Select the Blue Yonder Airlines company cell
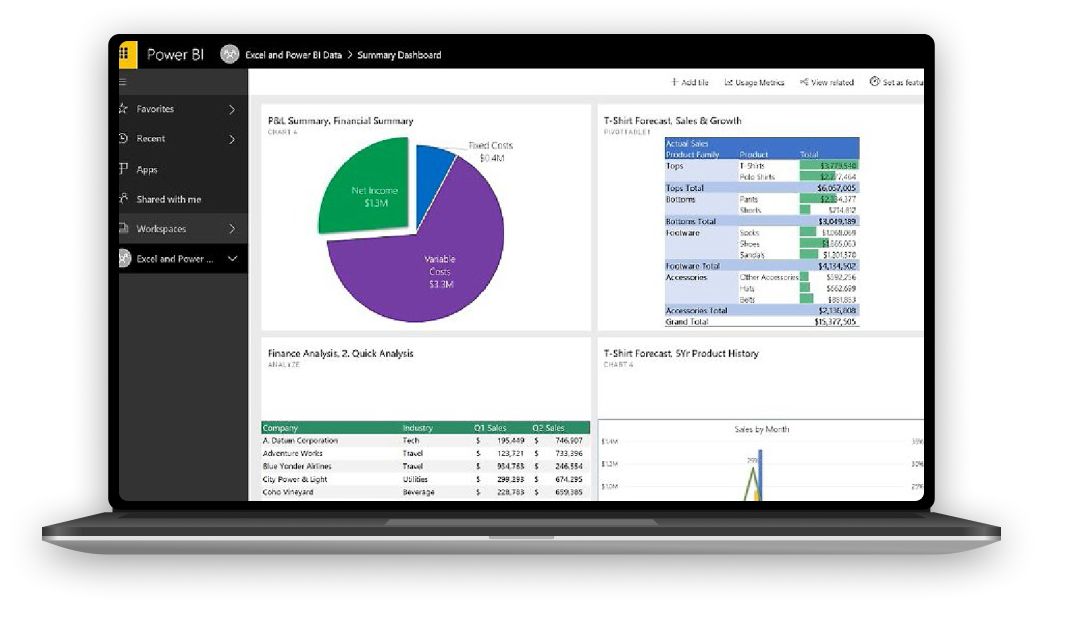The width and height of the screenshot is (1092, 643). [x=297, y=466]
